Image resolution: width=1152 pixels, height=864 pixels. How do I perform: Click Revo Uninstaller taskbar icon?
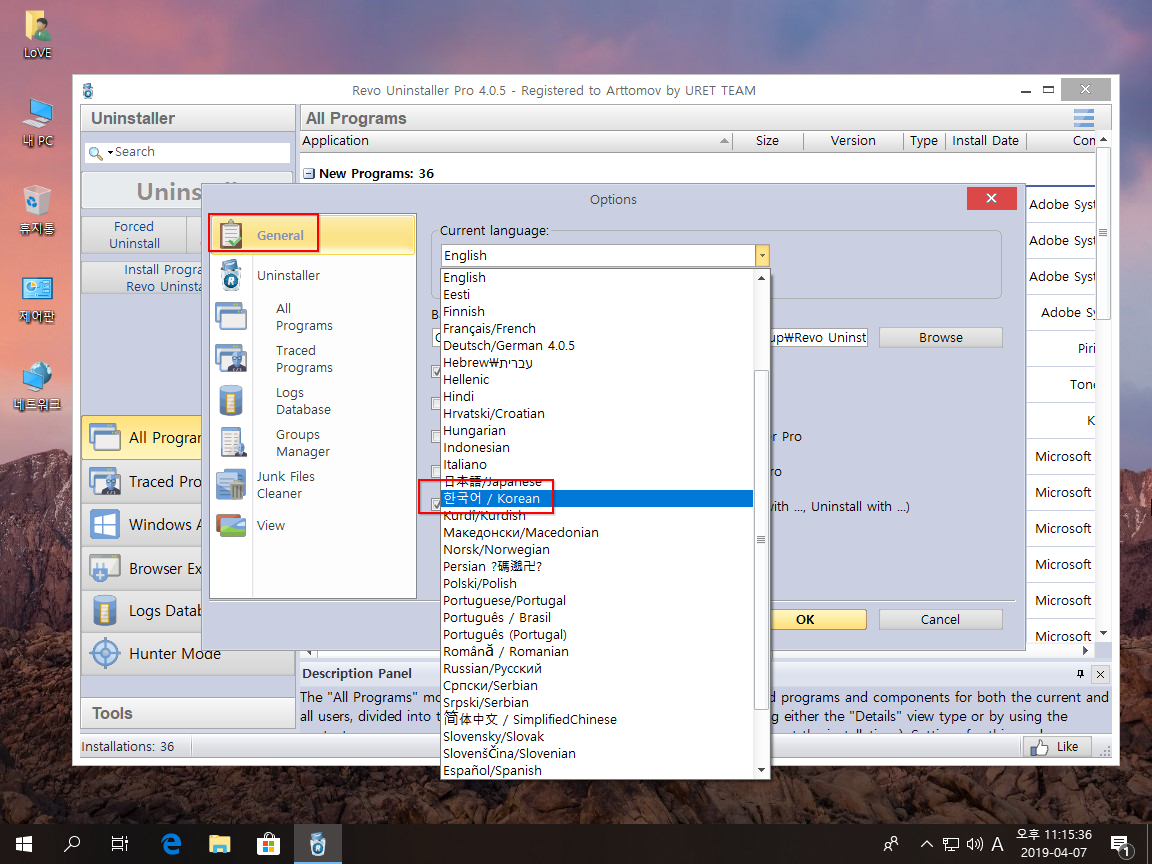pyautogui.click(x=317, y=843)
